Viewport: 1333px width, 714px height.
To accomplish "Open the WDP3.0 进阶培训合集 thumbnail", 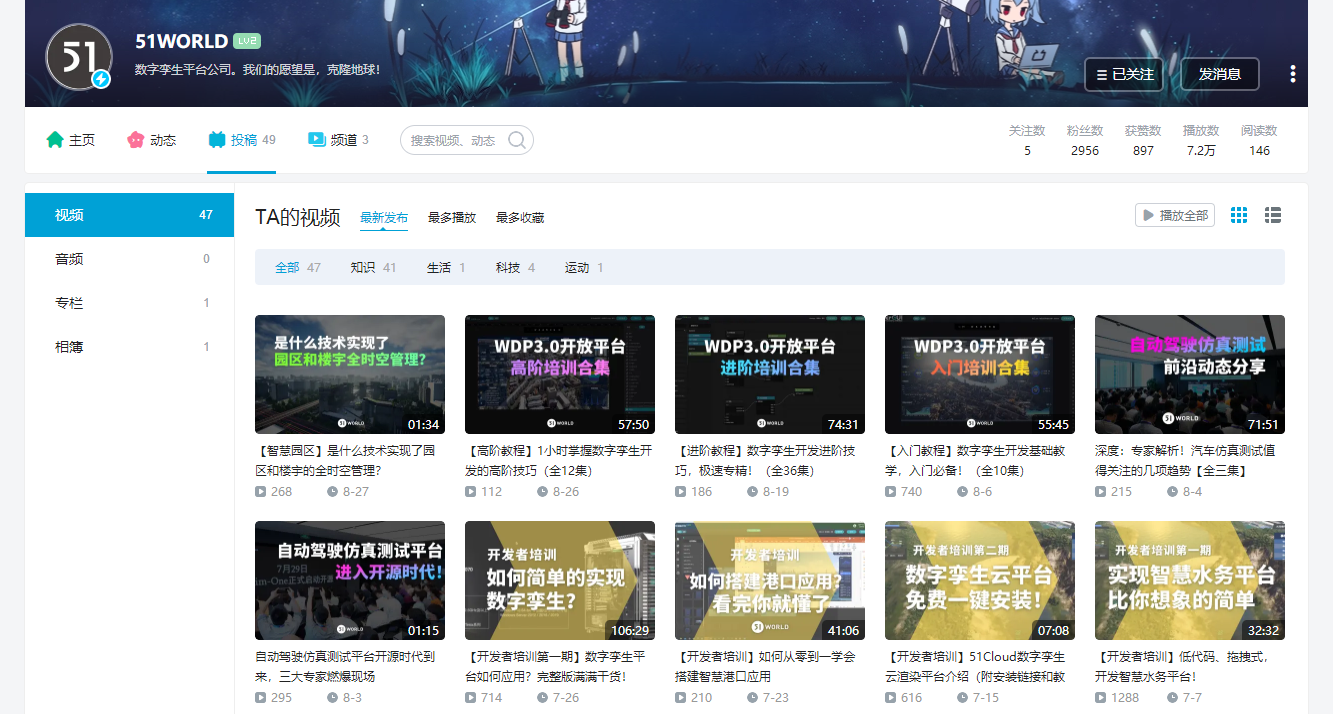I will (x=770, y=374).
